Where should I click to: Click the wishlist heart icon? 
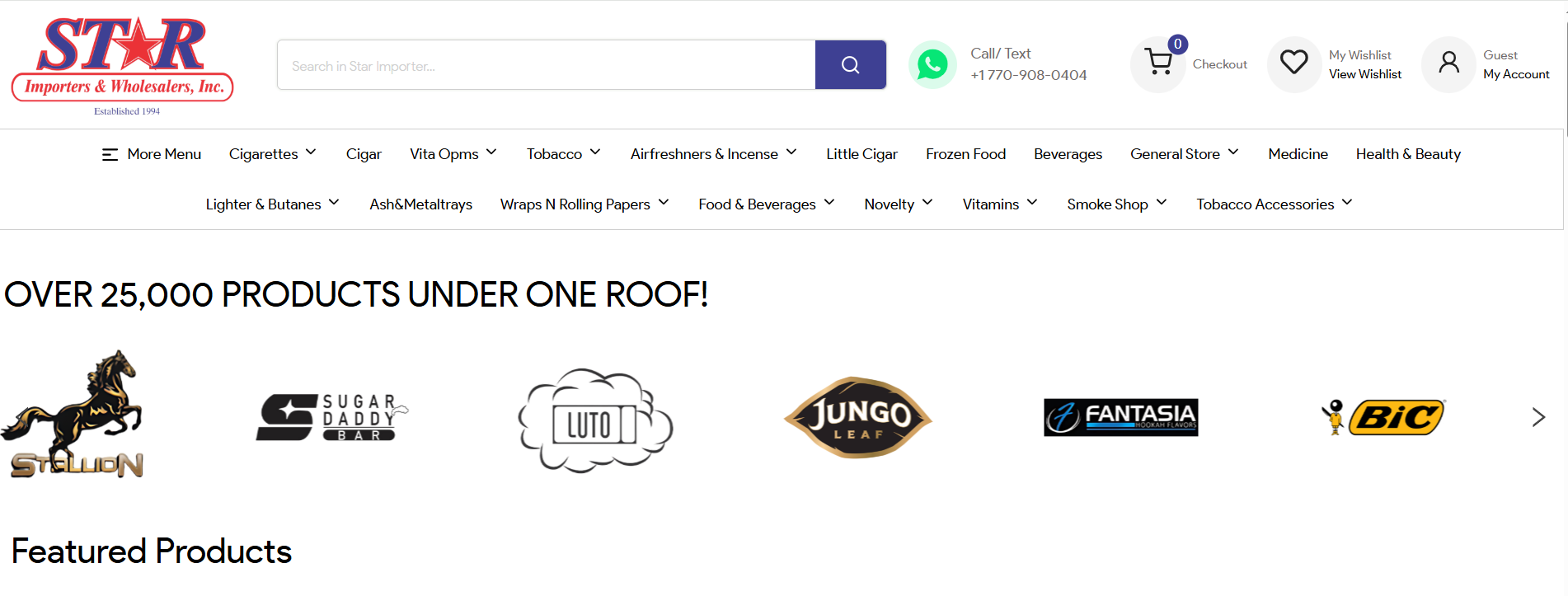tap(1293, 63)
